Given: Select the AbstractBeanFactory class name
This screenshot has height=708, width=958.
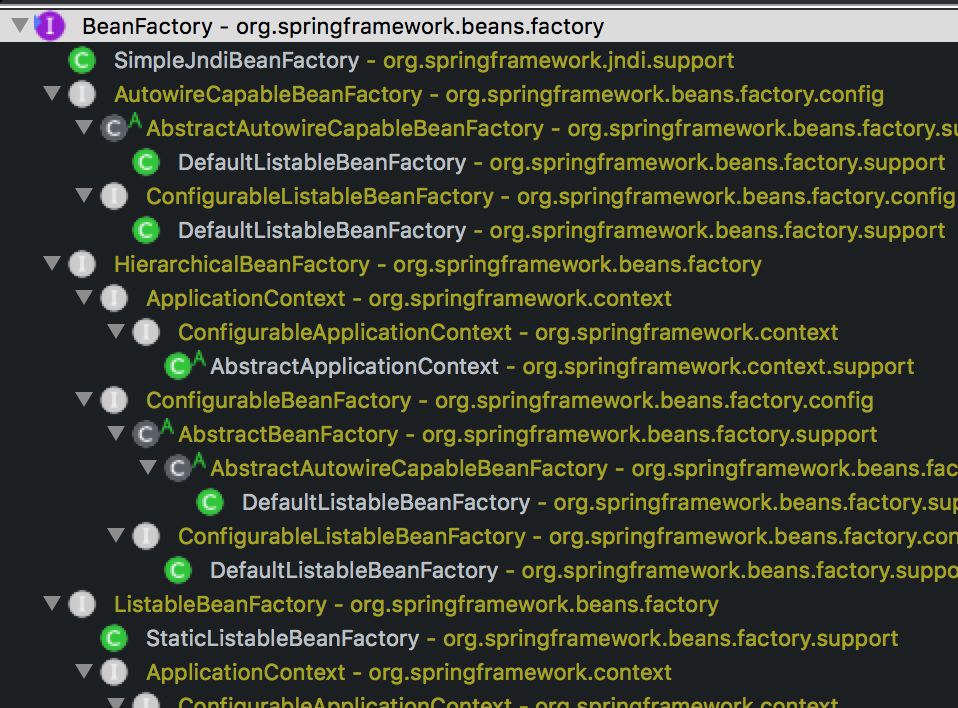Looking at the screenshot, I should 288,434.
